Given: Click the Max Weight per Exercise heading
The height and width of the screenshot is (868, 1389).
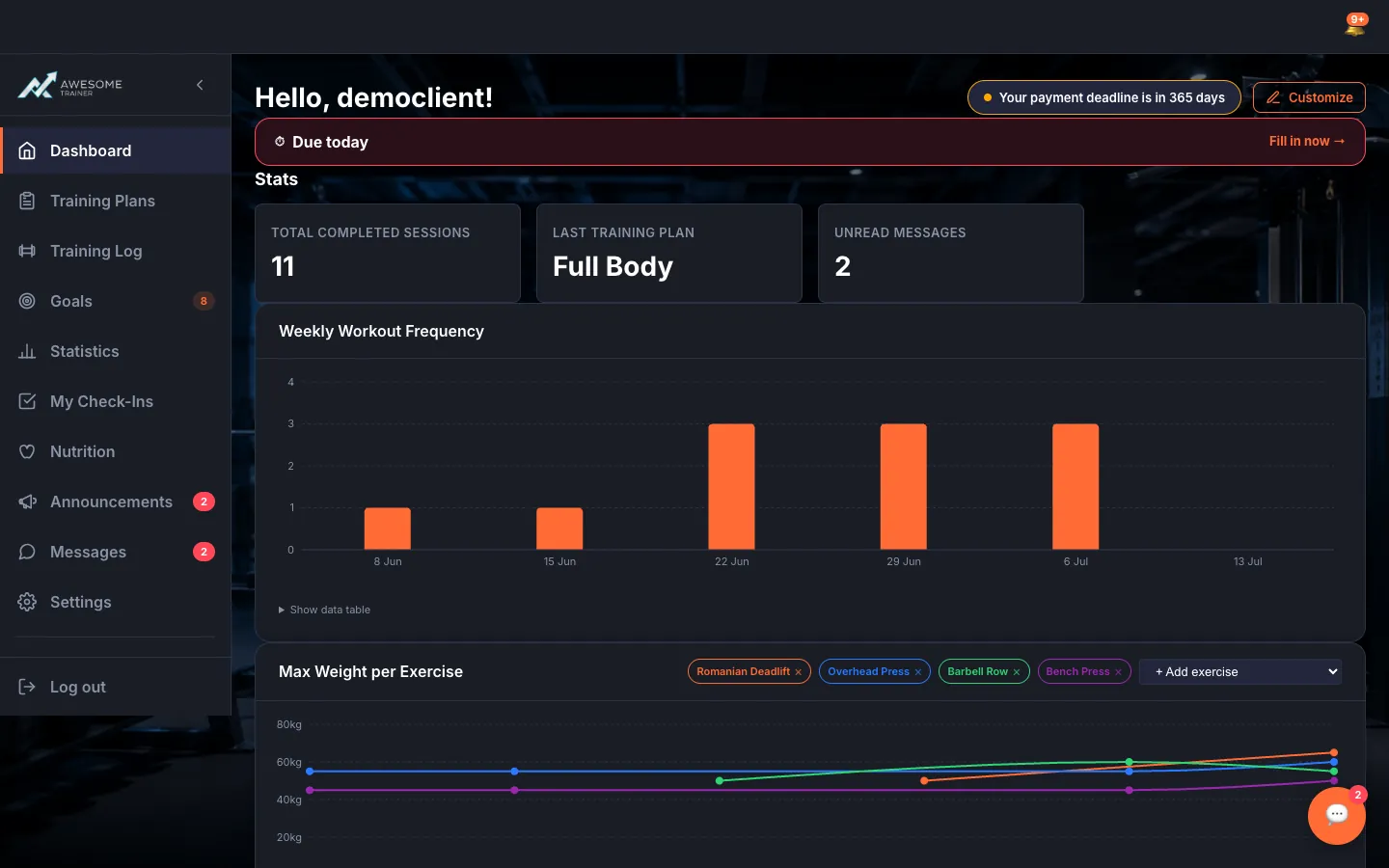Looking at the screenshot, I should tap(370, 671).
